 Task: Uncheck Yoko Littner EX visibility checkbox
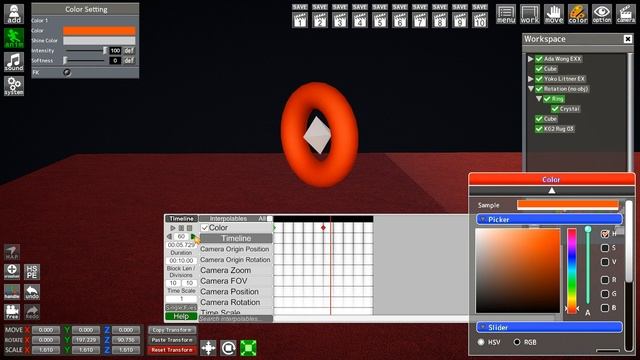[539, 79]
